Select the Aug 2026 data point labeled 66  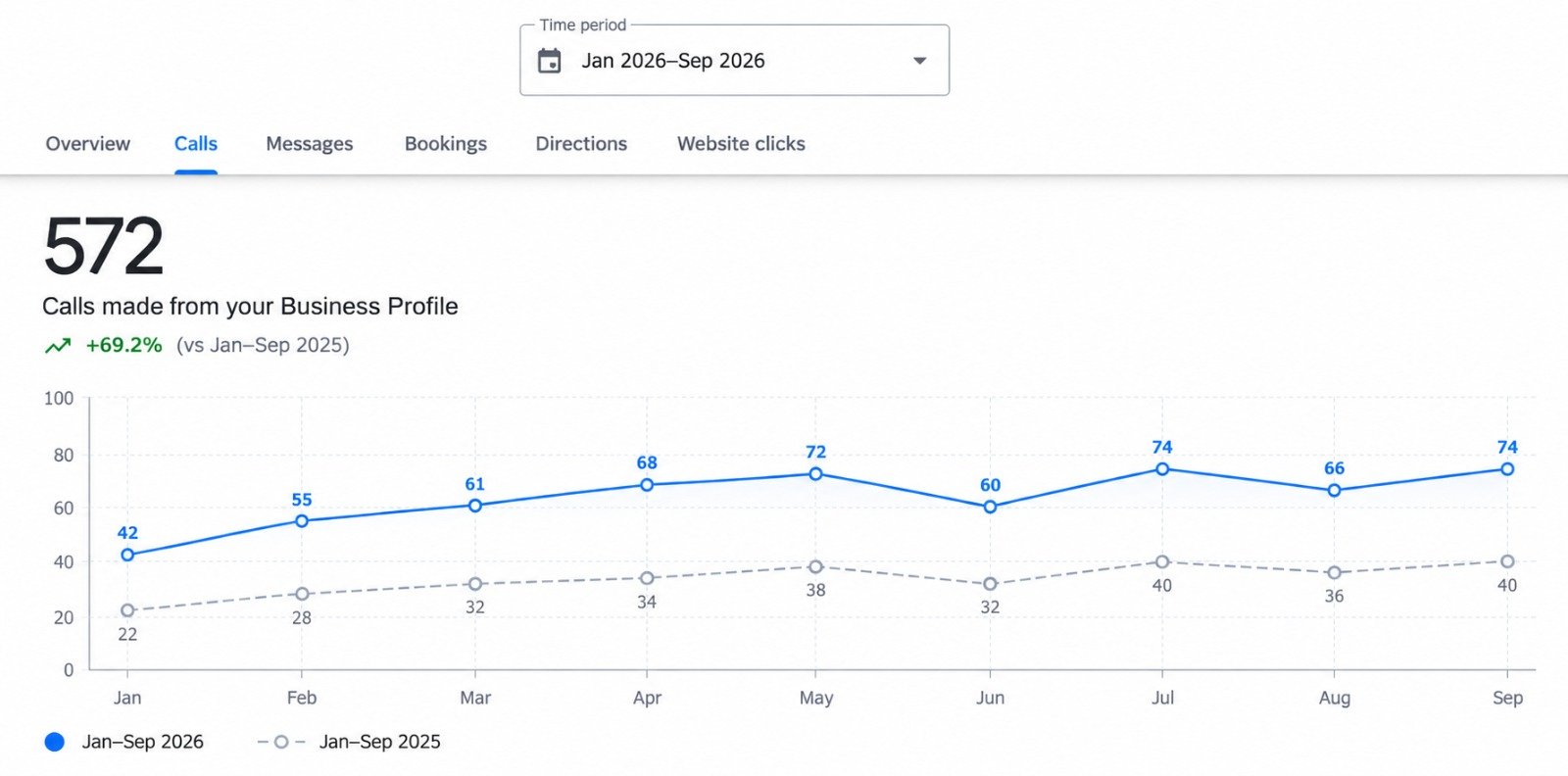pos(1334,490)
